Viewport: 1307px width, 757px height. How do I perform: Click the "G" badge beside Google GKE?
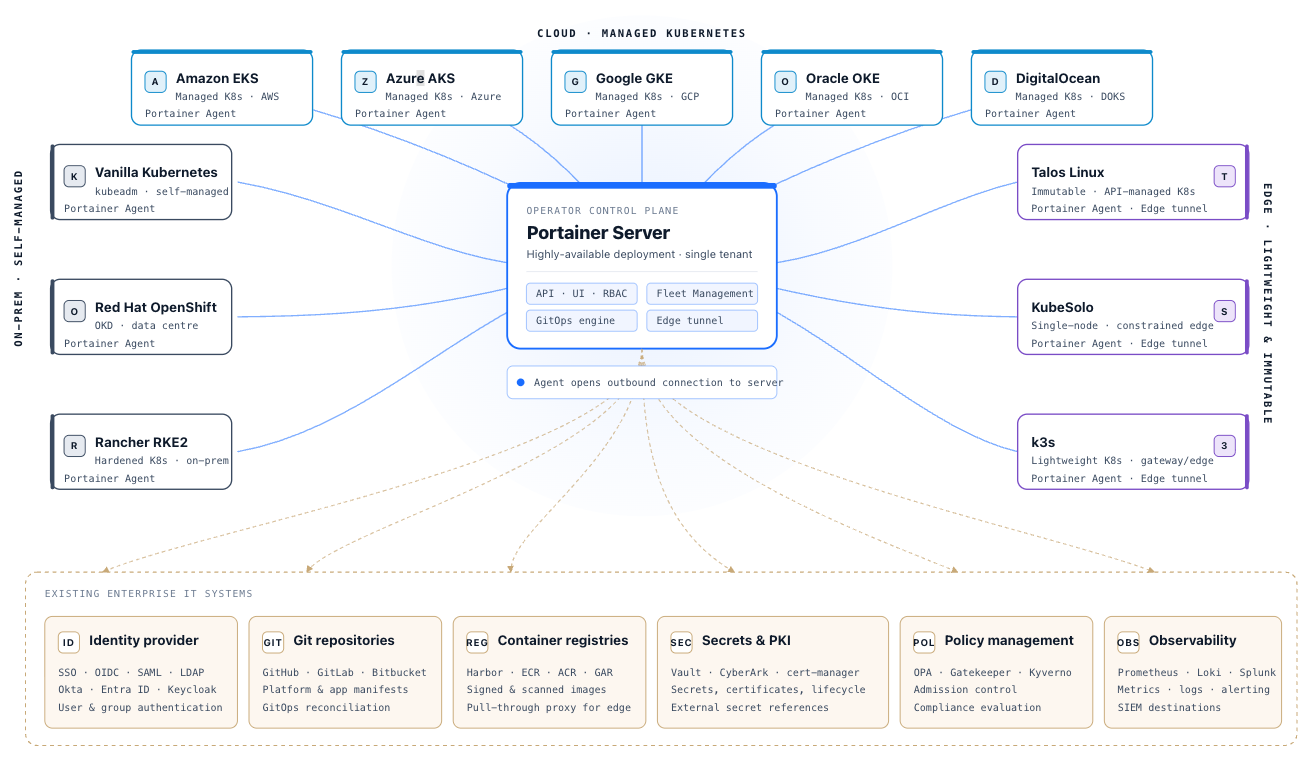(575, 82)
